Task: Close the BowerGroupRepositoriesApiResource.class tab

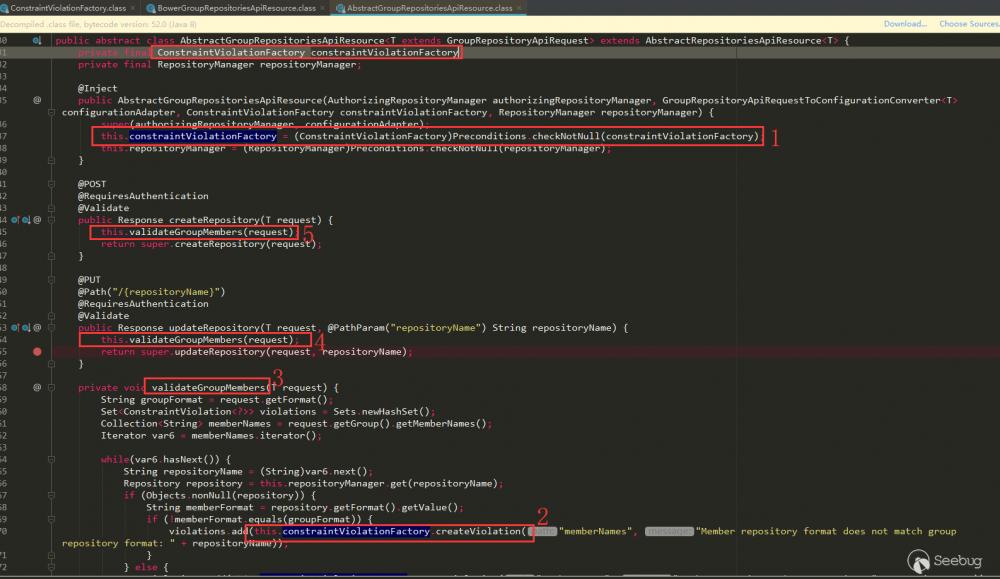Action: (323, 8)
